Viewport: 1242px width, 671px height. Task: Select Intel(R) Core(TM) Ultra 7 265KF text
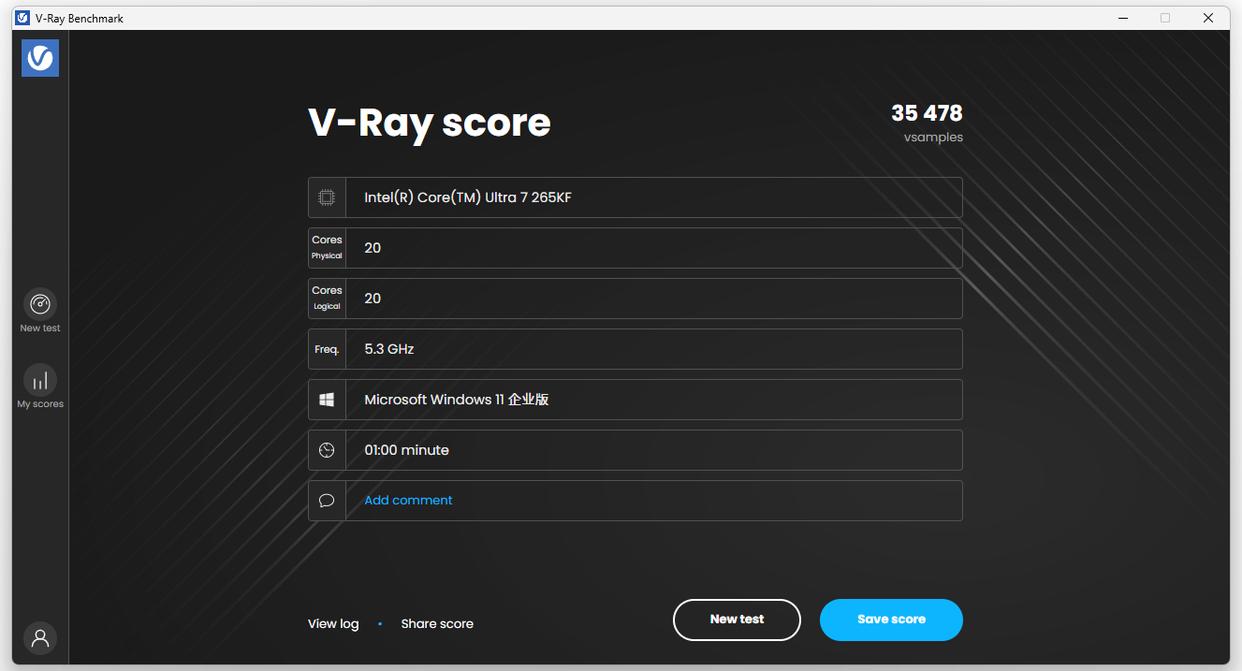click(x=468, y=198)
